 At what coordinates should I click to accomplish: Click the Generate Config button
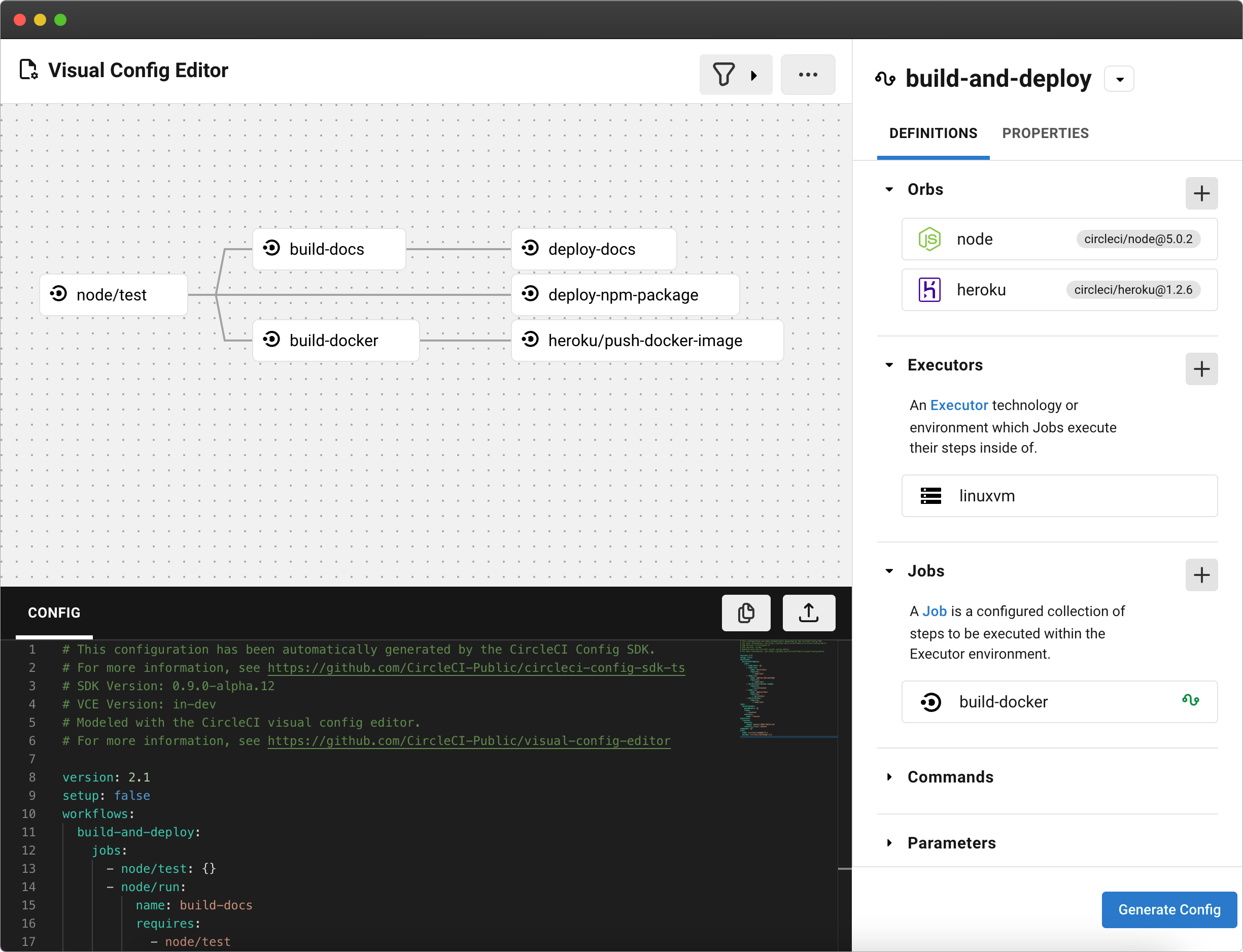1169,909
